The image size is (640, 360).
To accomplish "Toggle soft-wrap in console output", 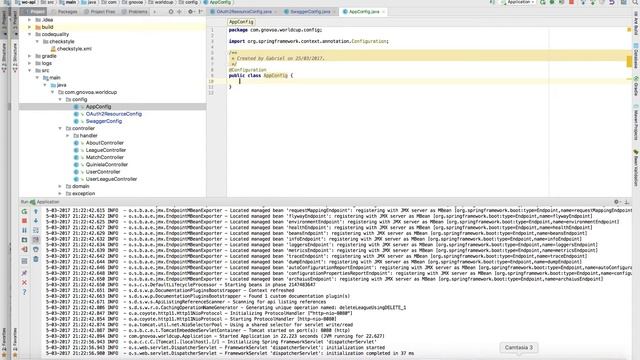I will pyautogui.click(x=36, y=230).
